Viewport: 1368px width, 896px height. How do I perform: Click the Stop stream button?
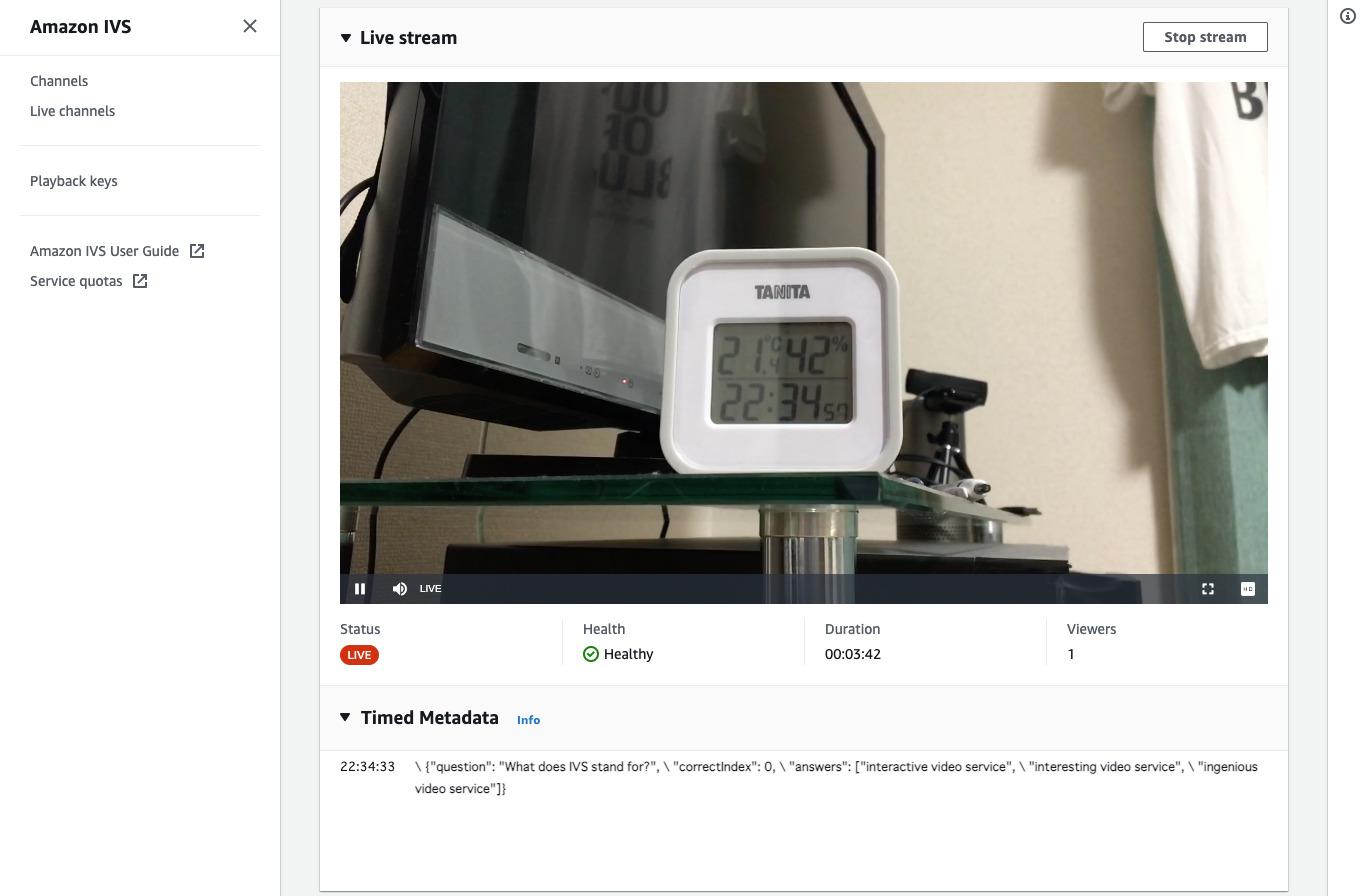tap(1205, 37)
